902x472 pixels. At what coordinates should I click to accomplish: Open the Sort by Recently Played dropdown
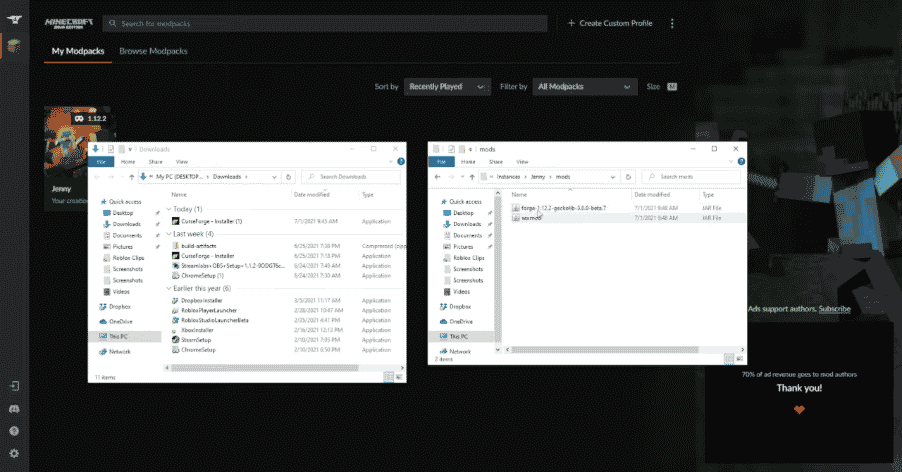click(x=446, y=87)
